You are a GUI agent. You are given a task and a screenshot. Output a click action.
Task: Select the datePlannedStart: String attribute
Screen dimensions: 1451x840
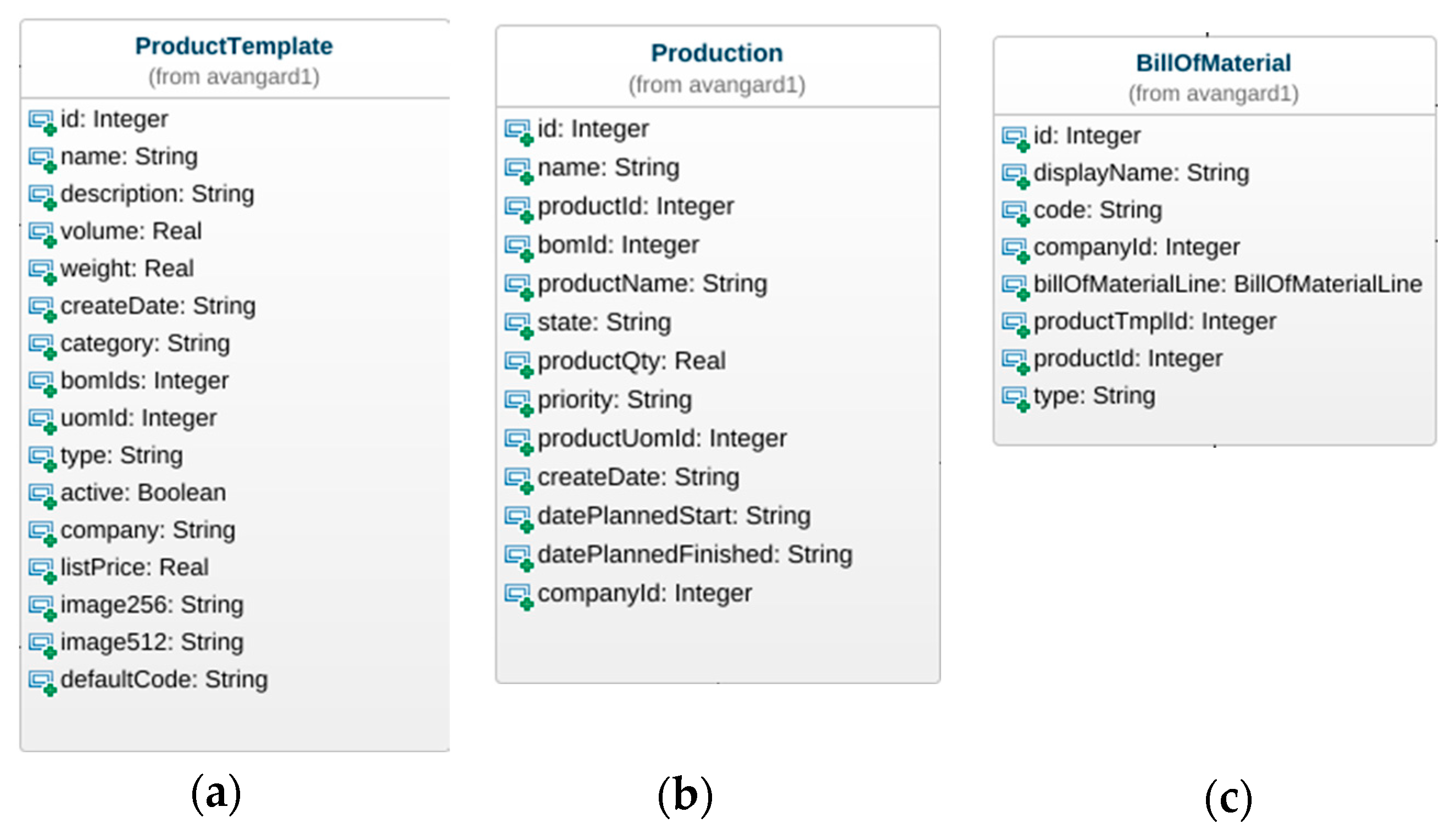tap(674, 516)
